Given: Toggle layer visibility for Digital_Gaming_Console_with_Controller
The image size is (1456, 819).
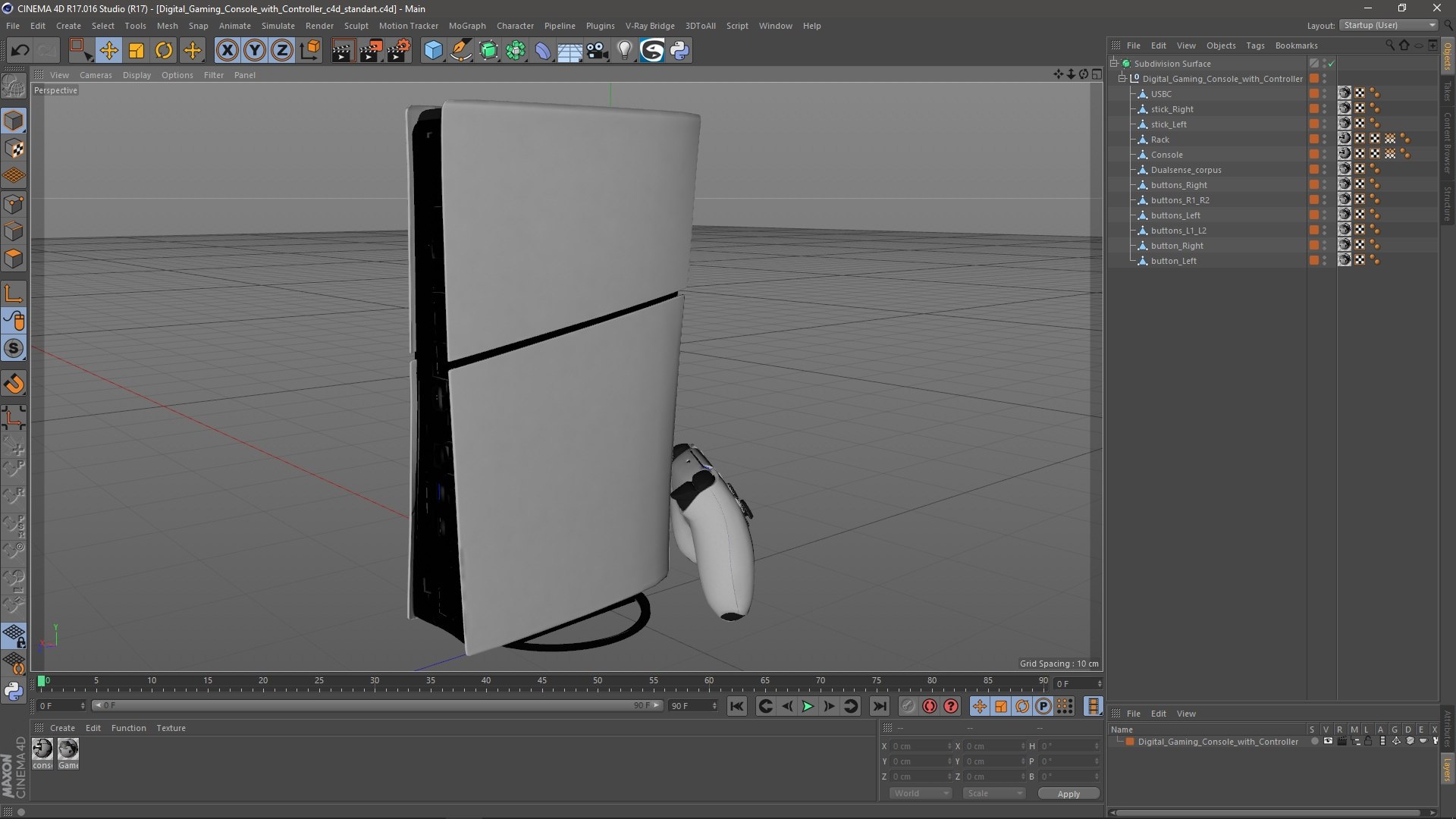Looking at the screenshot, I should [x=1328, y=742].
